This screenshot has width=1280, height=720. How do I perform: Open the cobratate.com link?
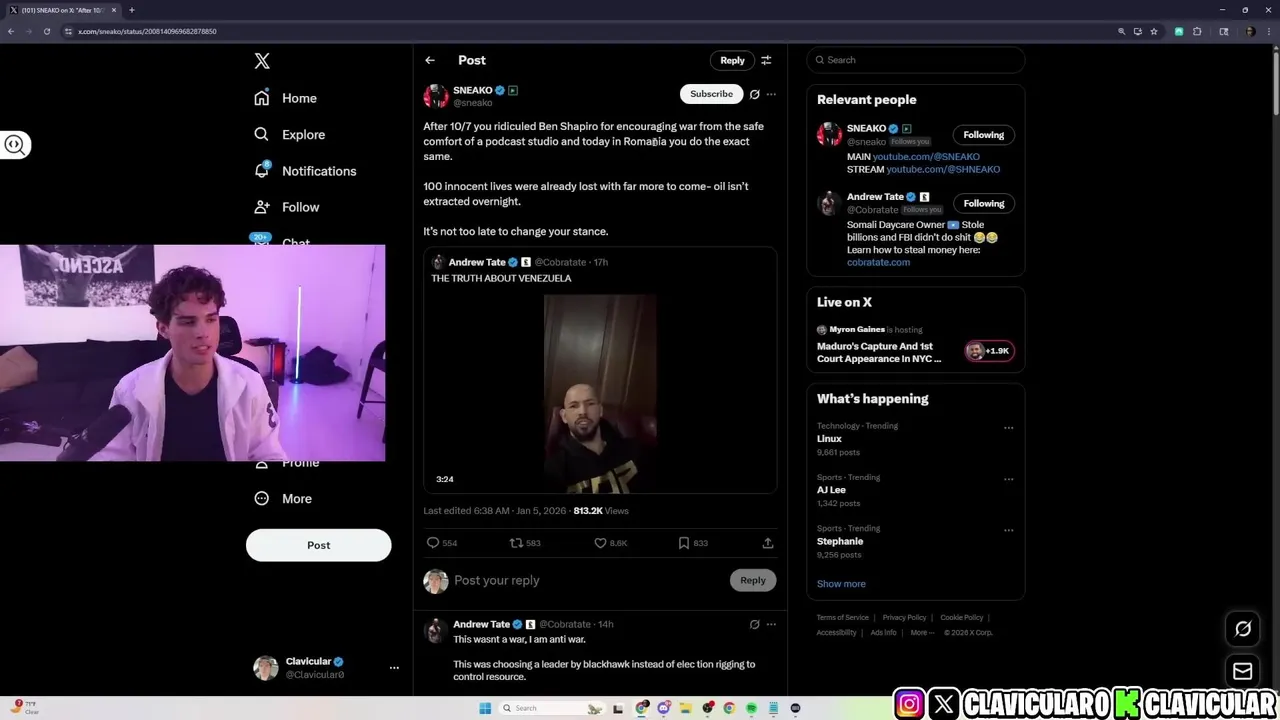(878, 262)
